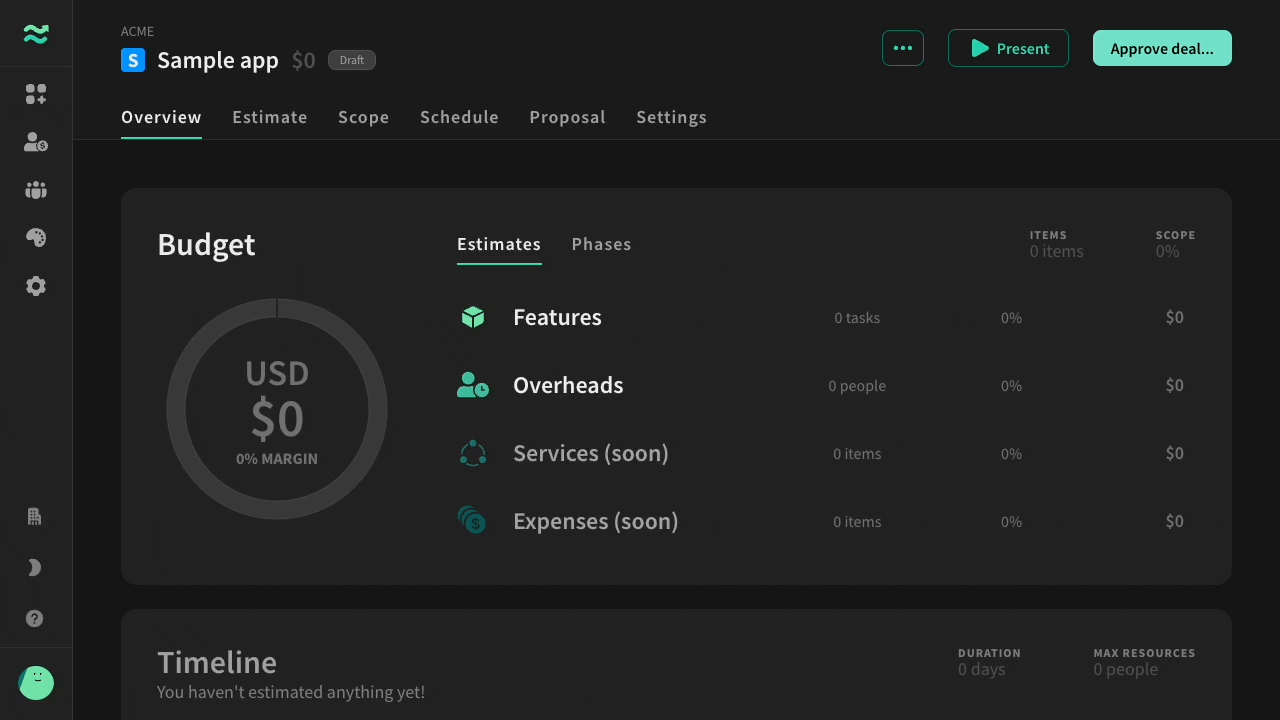Open the building organization sidebar icon
This screenshot has width=1280, height=720.
[34, 517]
